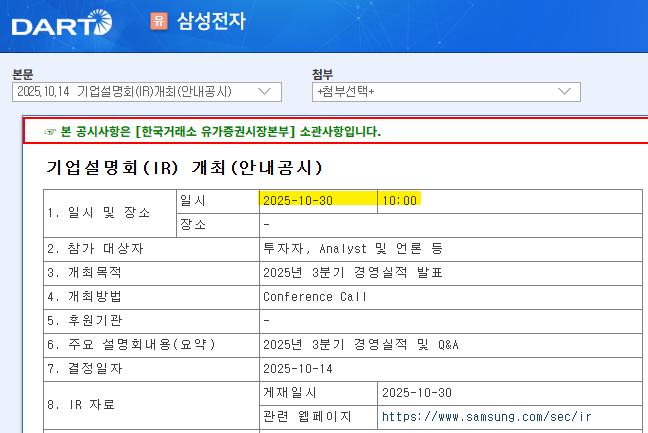Click the pointing hand icon in notice banner
The image size is (648, 433).
click(50, 132)
